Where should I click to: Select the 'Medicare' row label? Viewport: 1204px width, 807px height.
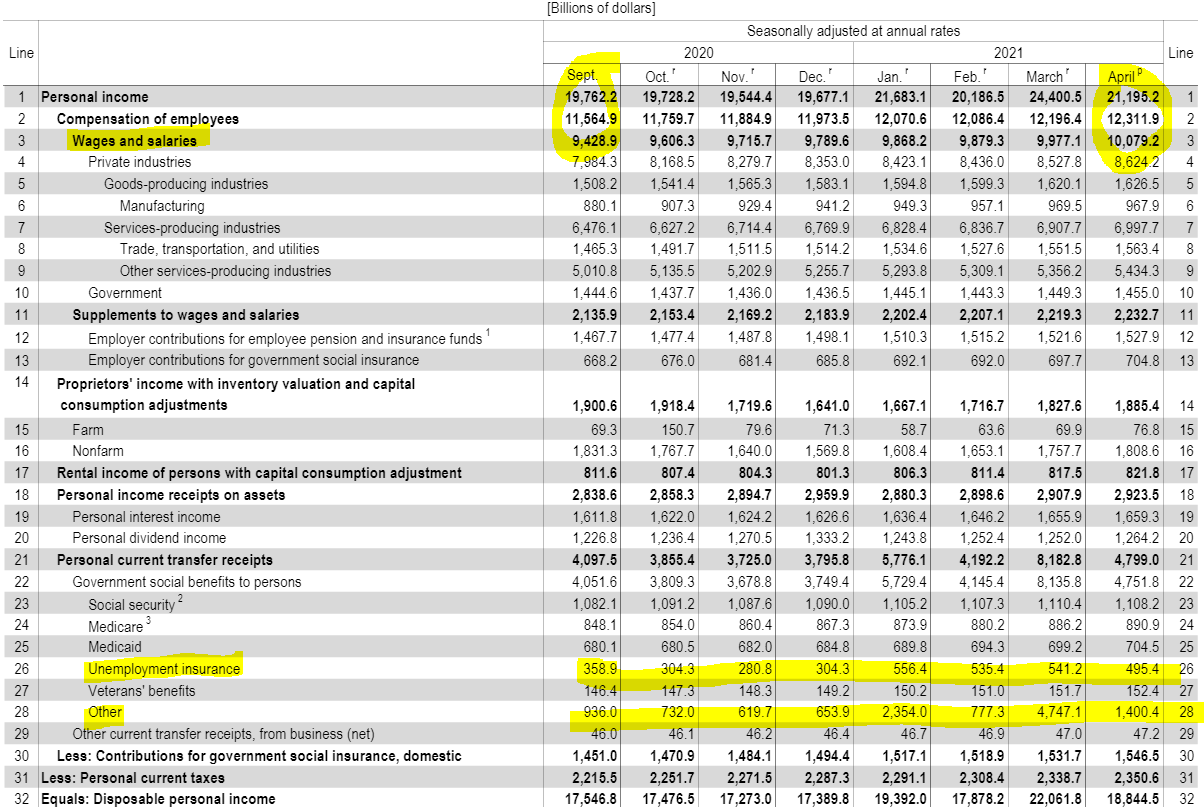pos(115,626)
